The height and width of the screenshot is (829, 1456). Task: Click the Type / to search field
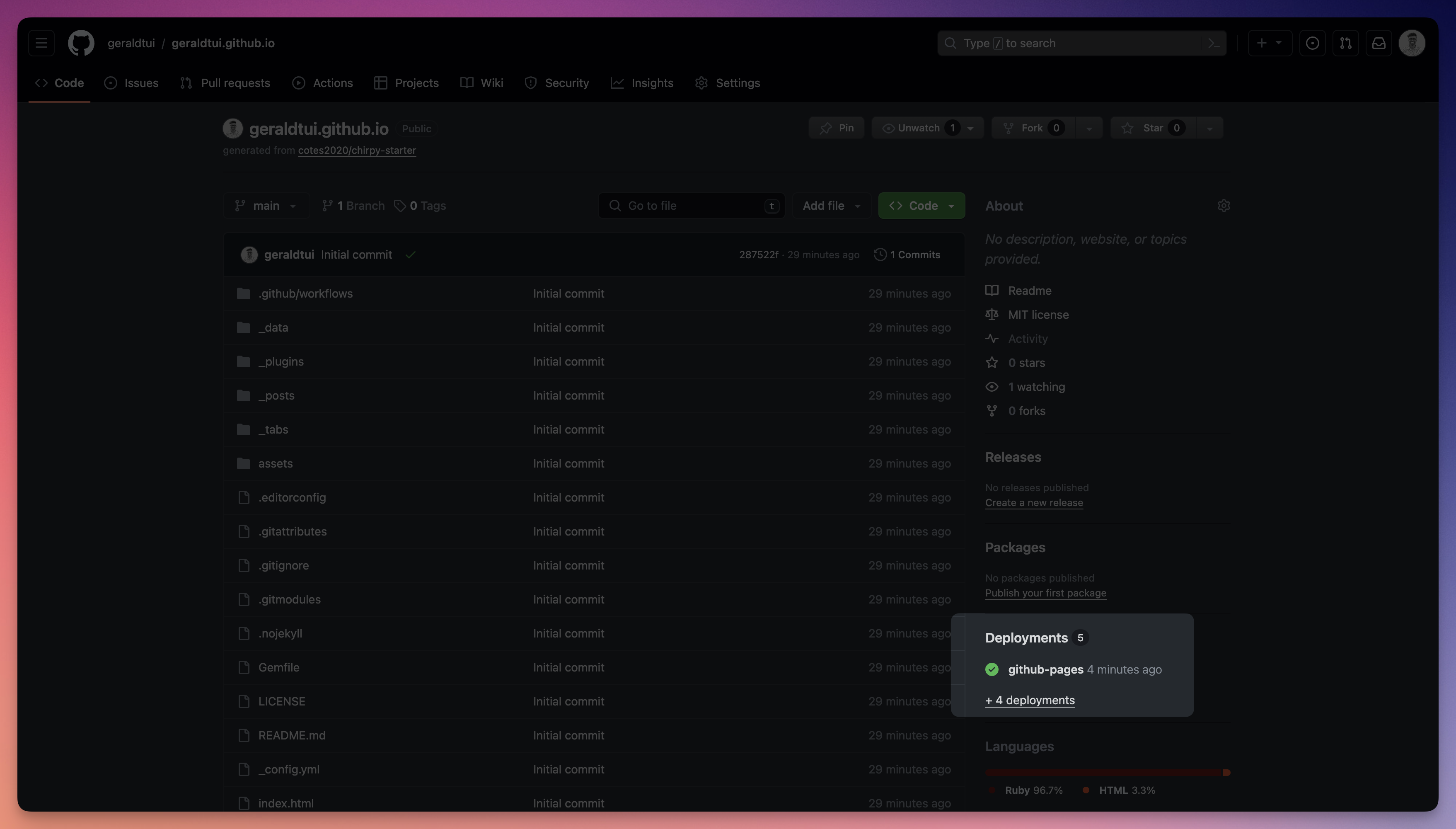(1081, 43)
